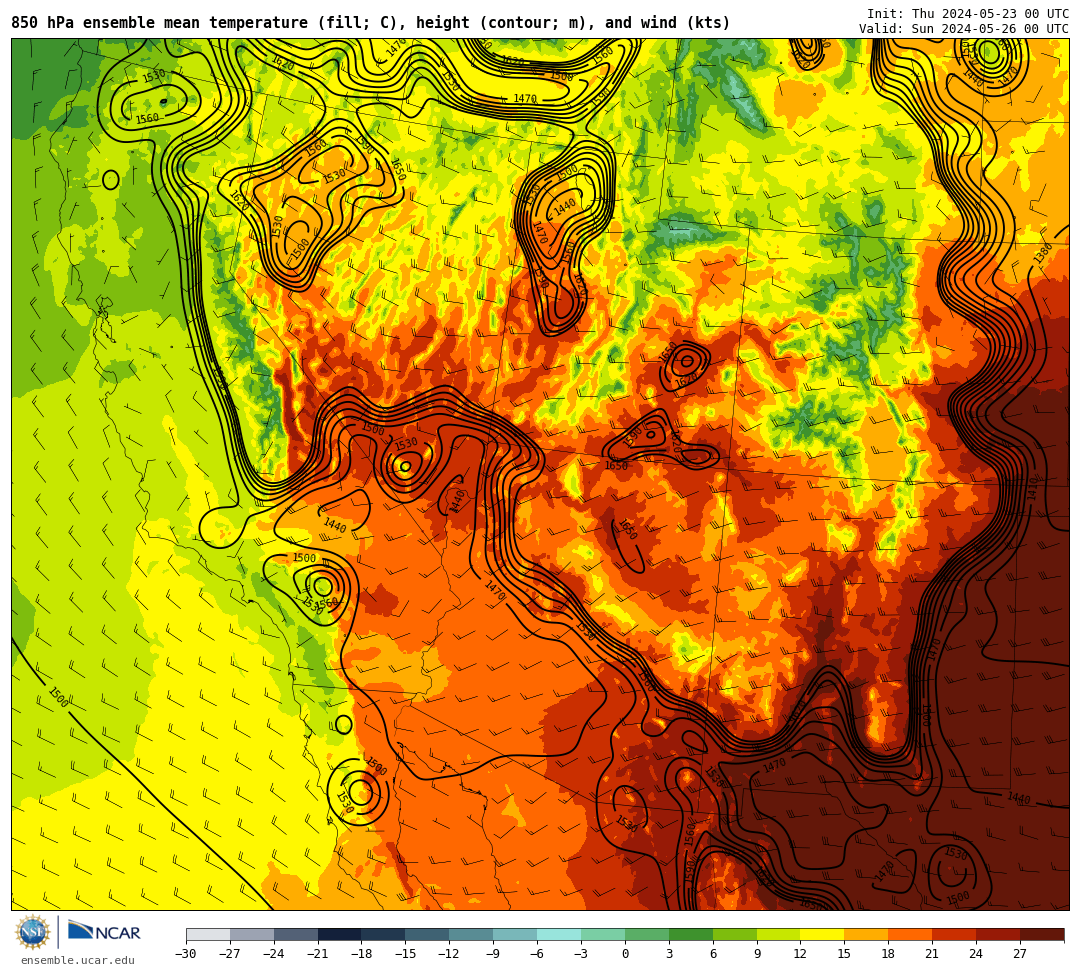Click the NSF logo
1080x973 pixels.
click(x=33, y=933)
